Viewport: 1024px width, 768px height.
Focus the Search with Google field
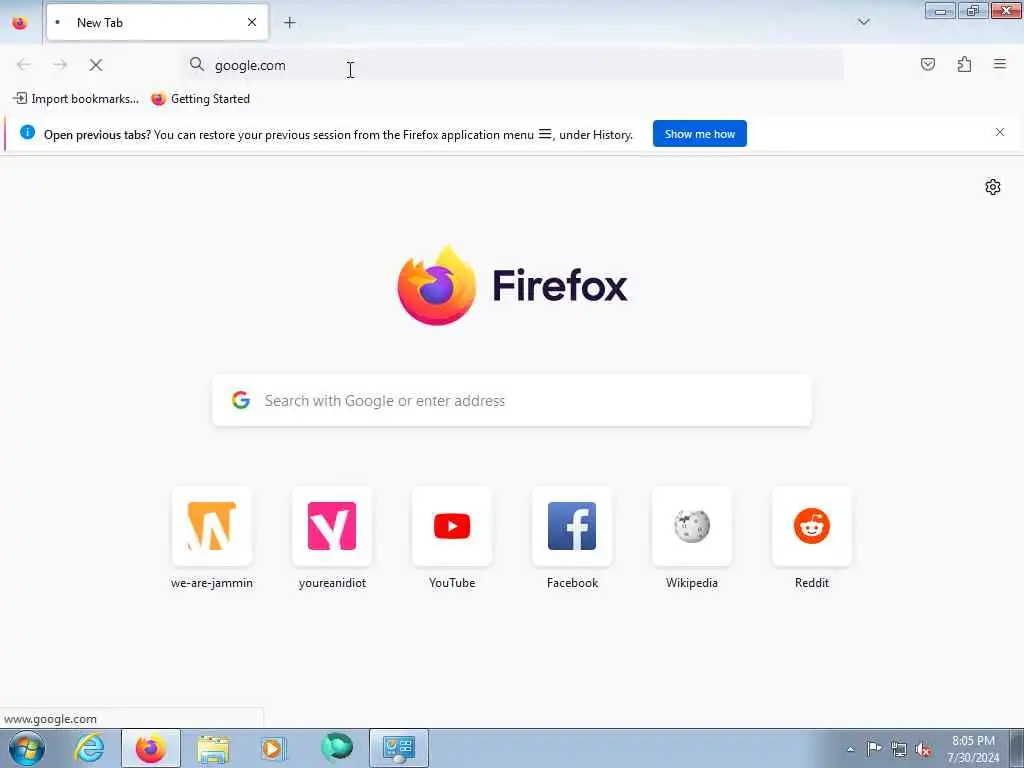pyautogui.click(x=512, y=400)
